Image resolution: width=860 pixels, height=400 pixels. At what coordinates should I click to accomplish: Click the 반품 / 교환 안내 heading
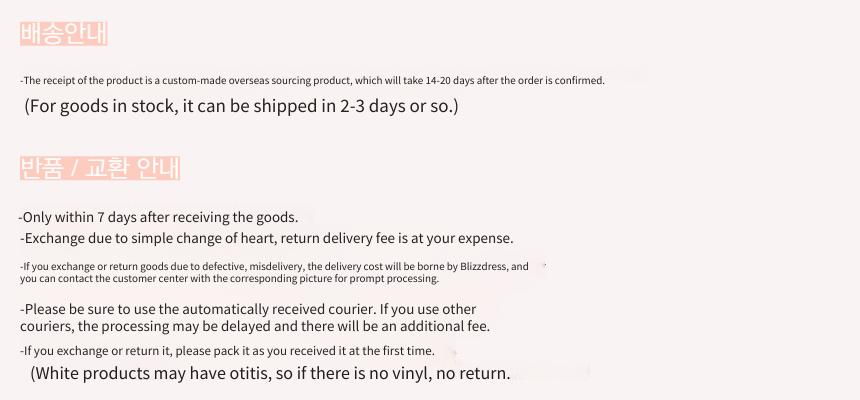[x=100, y=168]
